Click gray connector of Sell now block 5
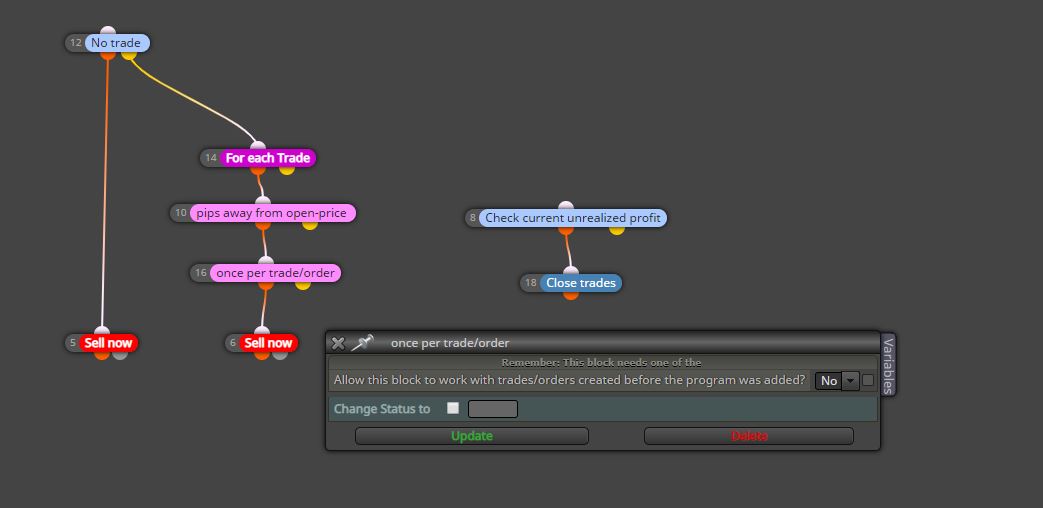The height and width of the screenshot is (508, 1043). (x=120, y=355)
